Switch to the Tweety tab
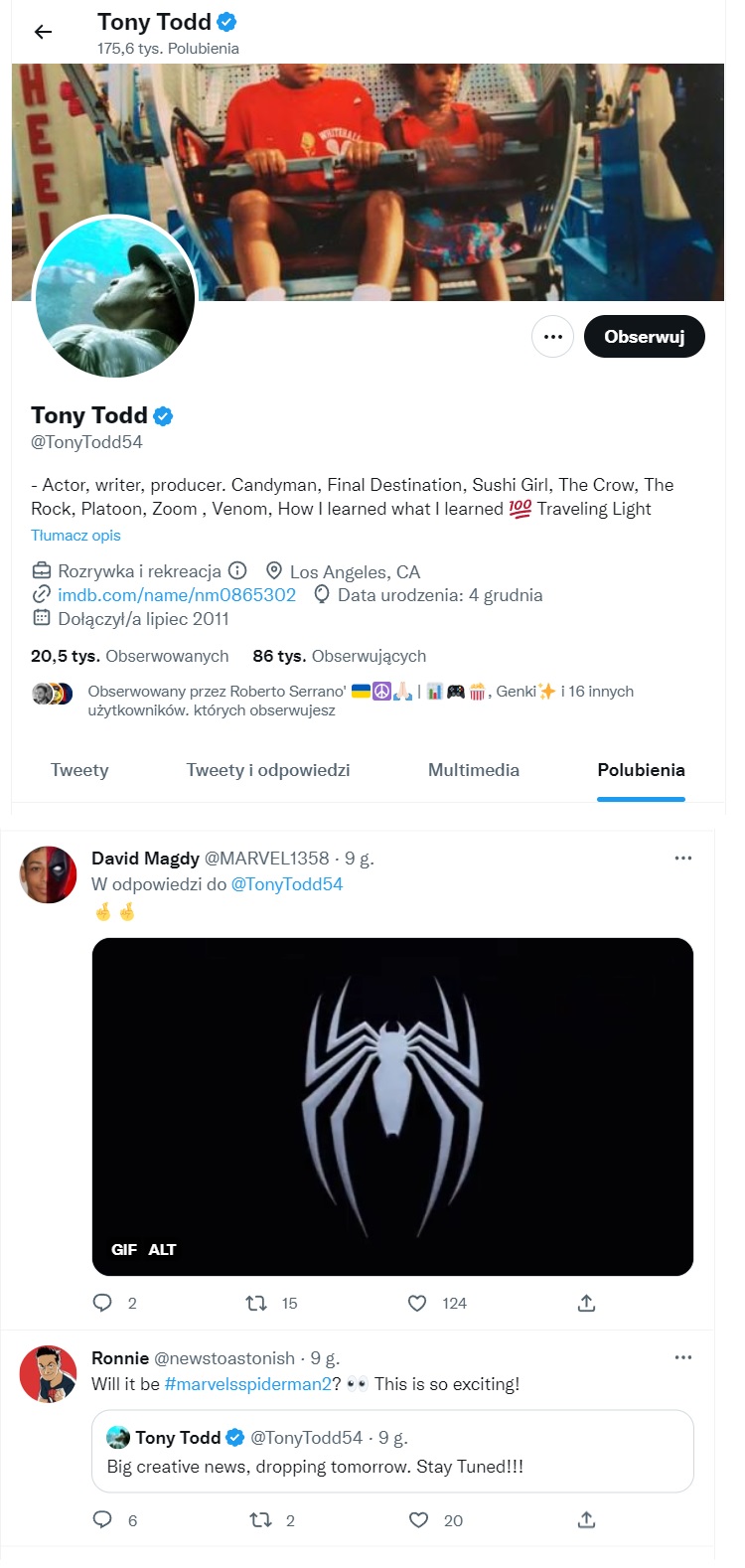Image resolution: width=745 pixels, height=1568 pixels. tap(79, 770)
